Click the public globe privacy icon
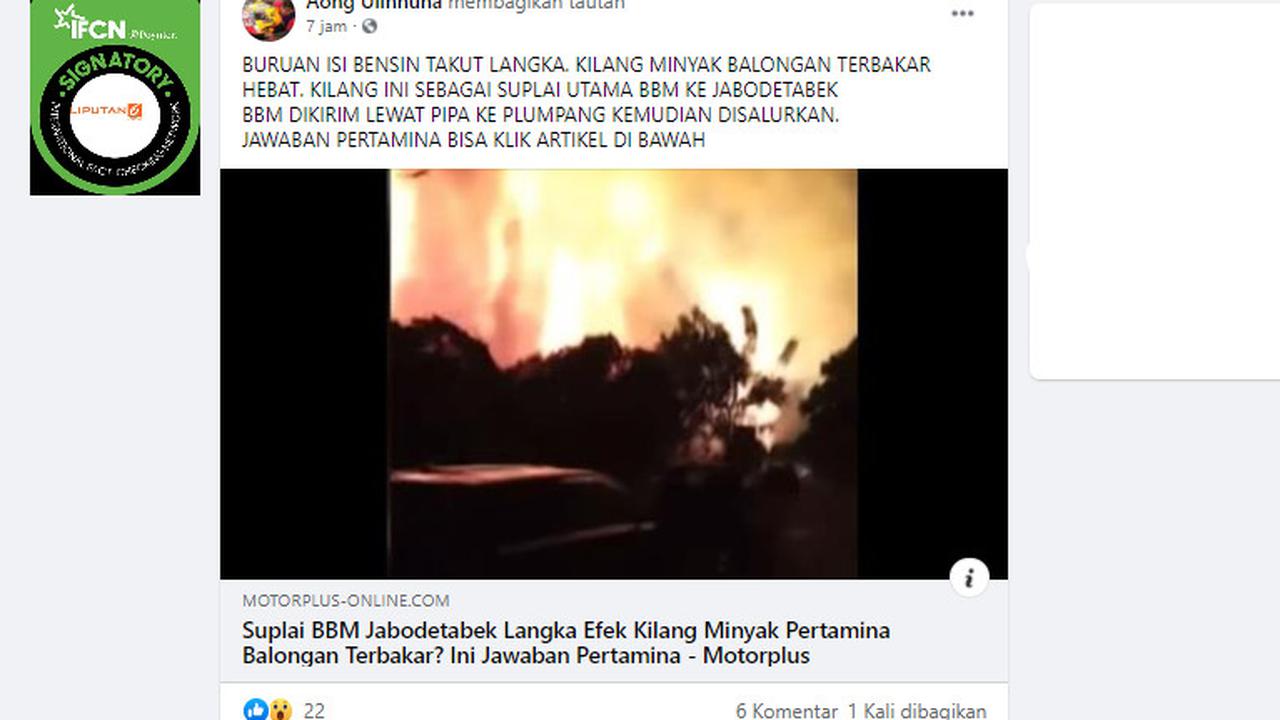Viewport: 1280px width, 720px height. (x=369, y=27)
